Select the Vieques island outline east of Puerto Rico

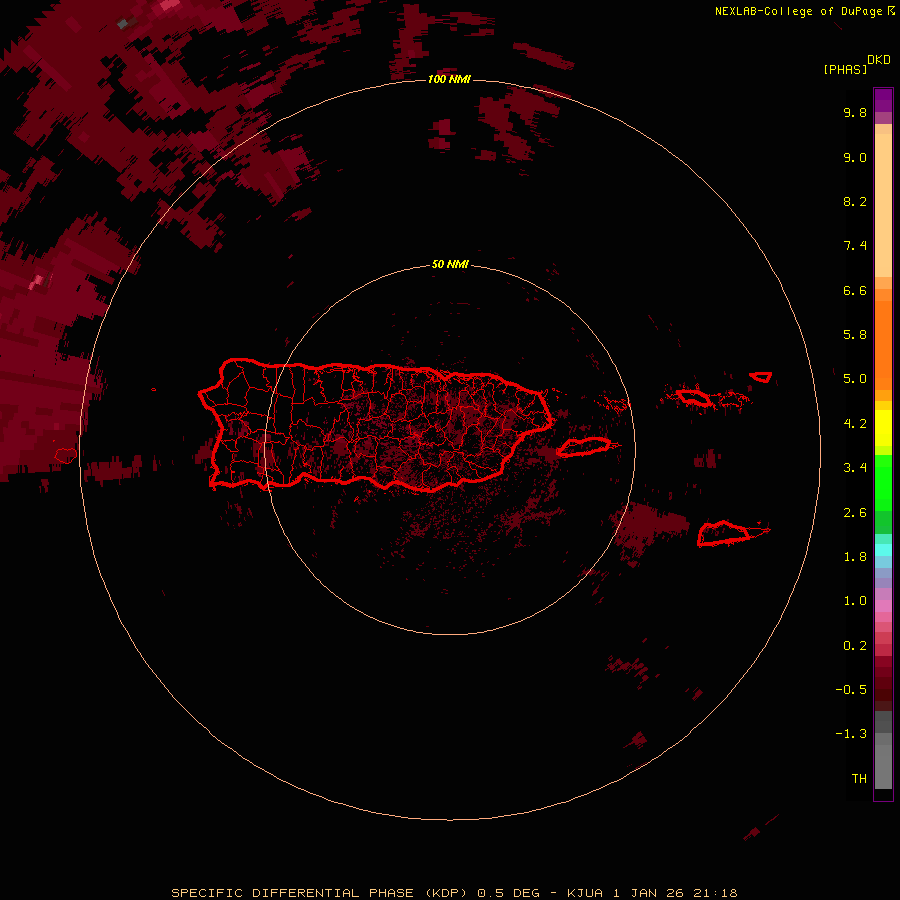point(583,447)
